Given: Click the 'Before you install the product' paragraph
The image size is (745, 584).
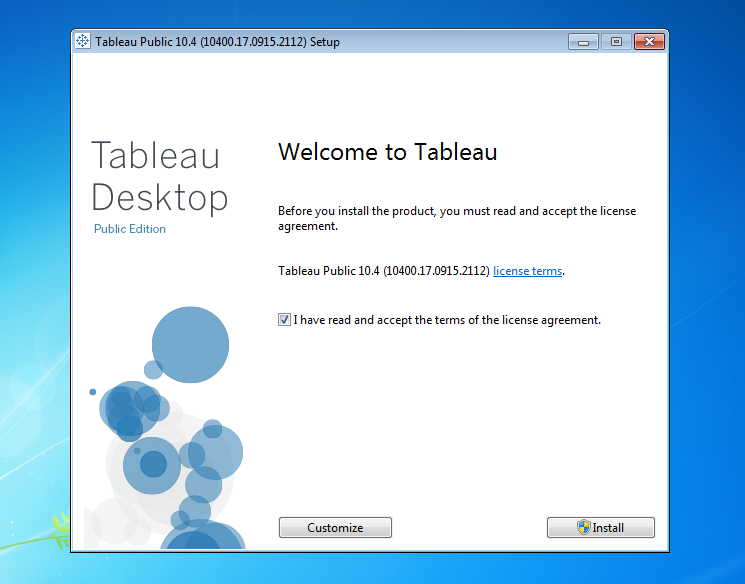Looking at the screenshot, I should coord(457,218).
